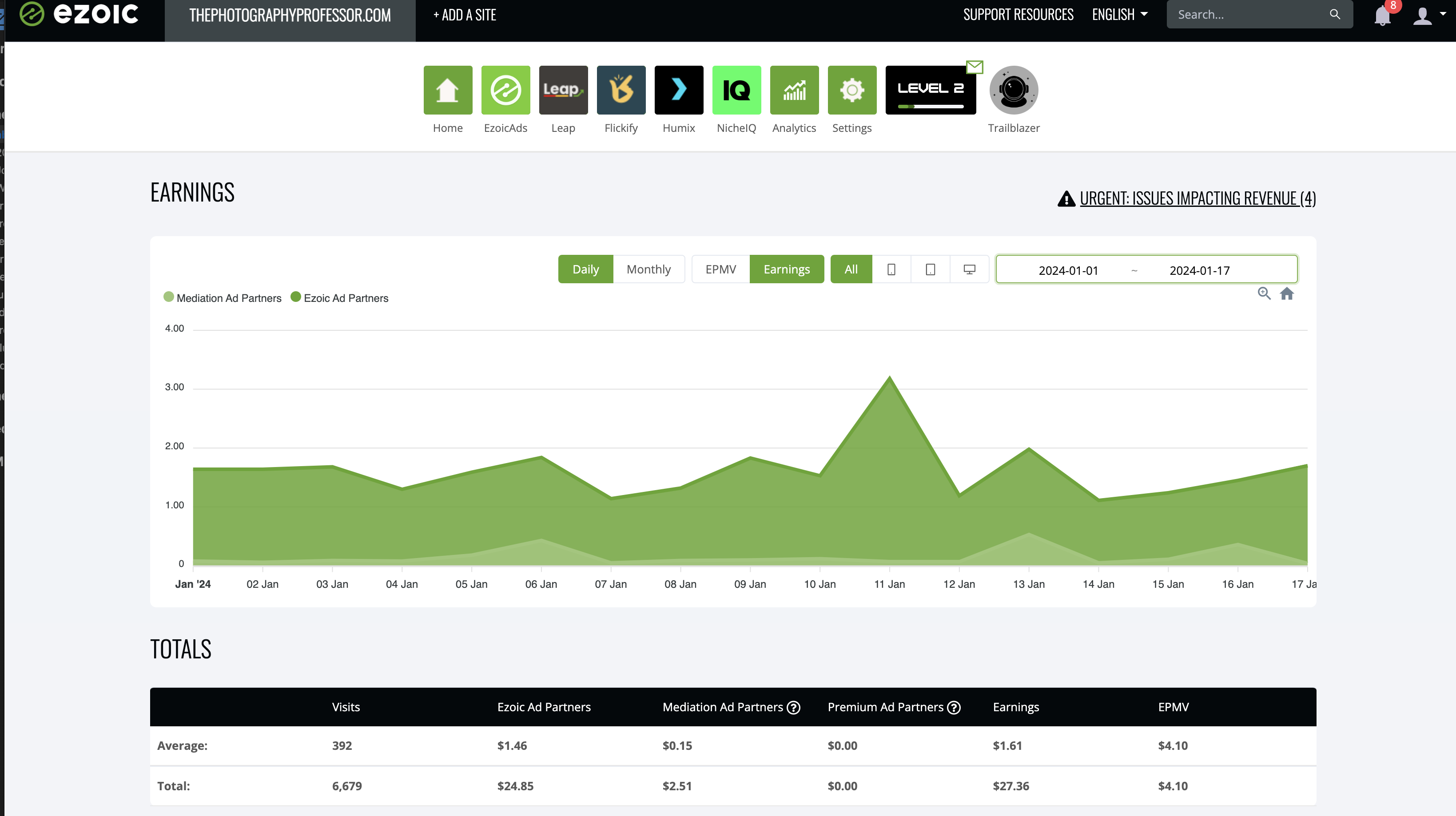Image resolution: width=1456 pixels, height=816 pixels.
Task: Switch chart to EPMV
Action: pos(720,269)
